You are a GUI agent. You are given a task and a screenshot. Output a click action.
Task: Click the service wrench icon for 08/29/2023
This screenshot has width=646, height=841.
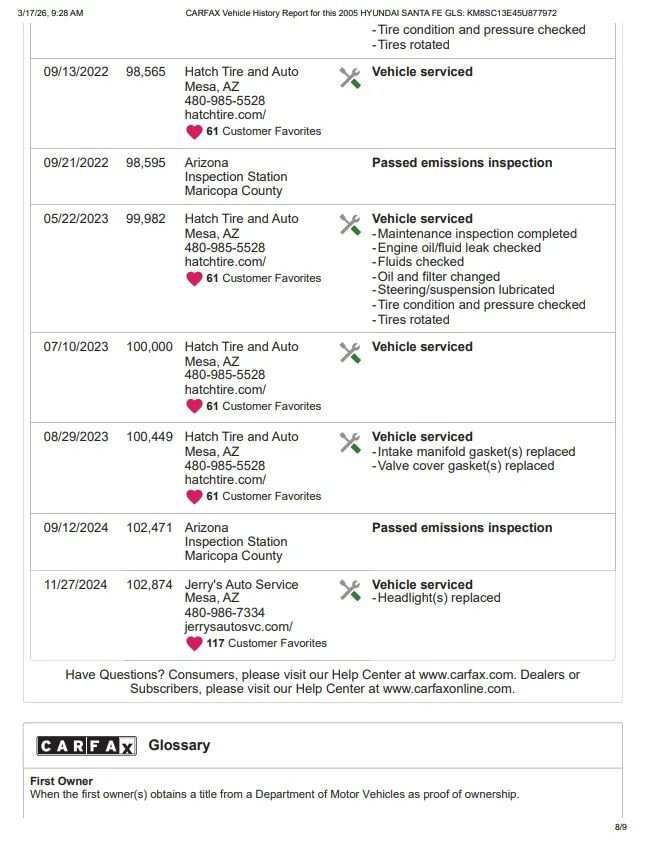point(350,443)
